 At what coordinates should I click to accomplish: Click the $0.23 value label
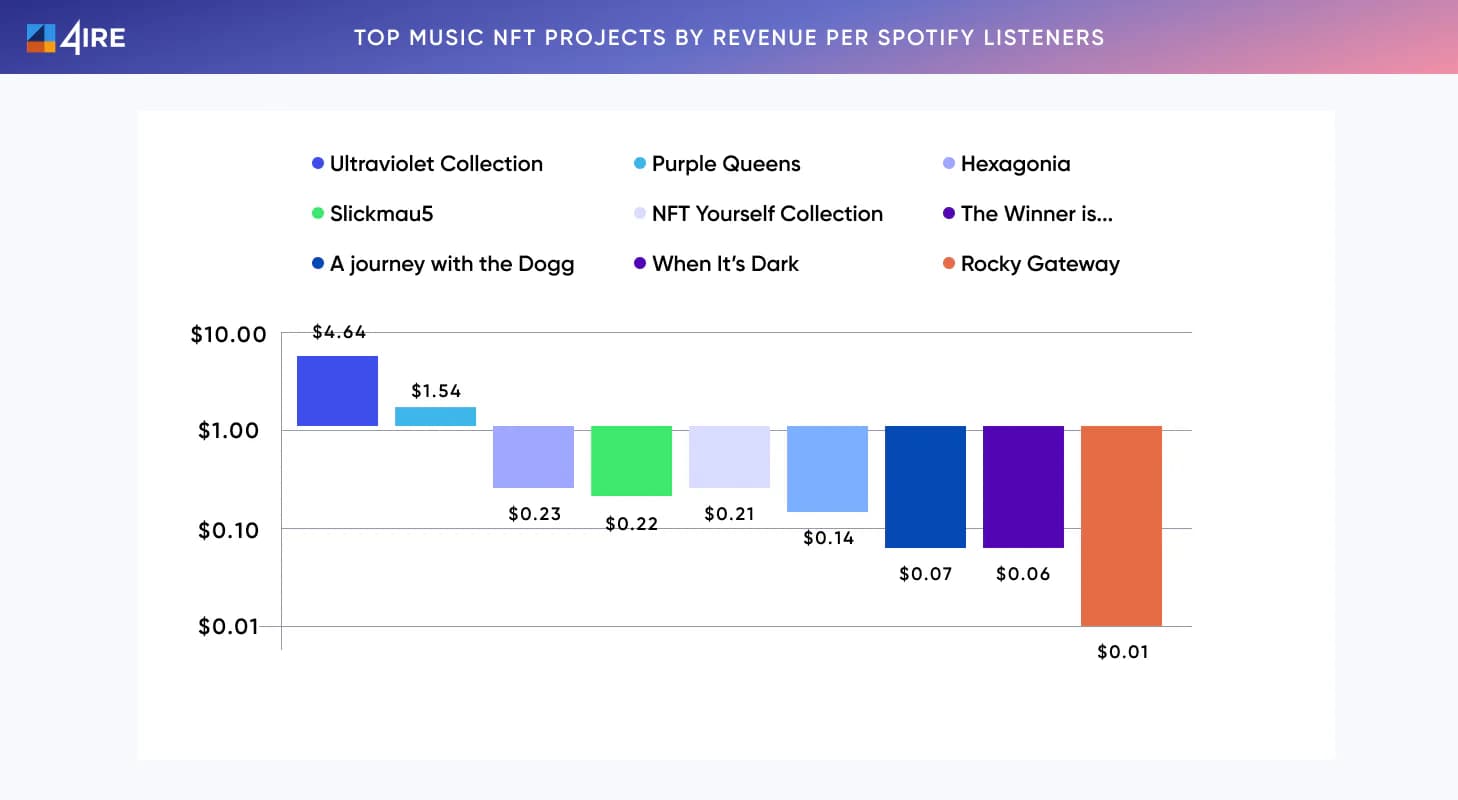click(534, 514)
